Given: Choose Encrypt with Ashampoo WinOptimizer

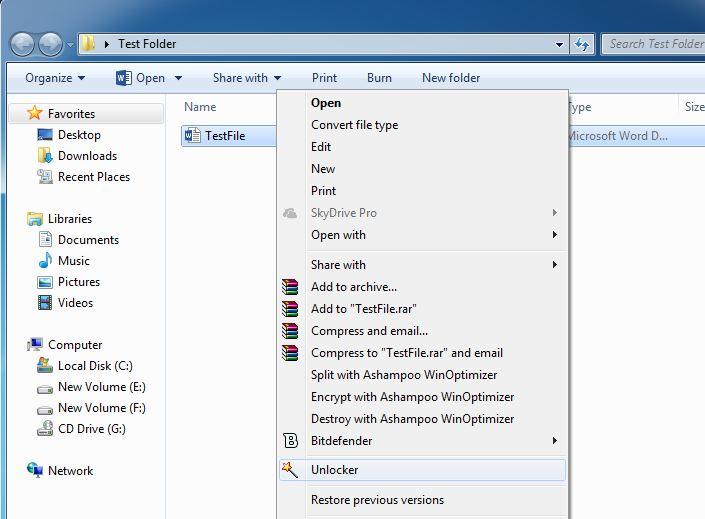Looking at the screenshot, I should coord(412,397).
